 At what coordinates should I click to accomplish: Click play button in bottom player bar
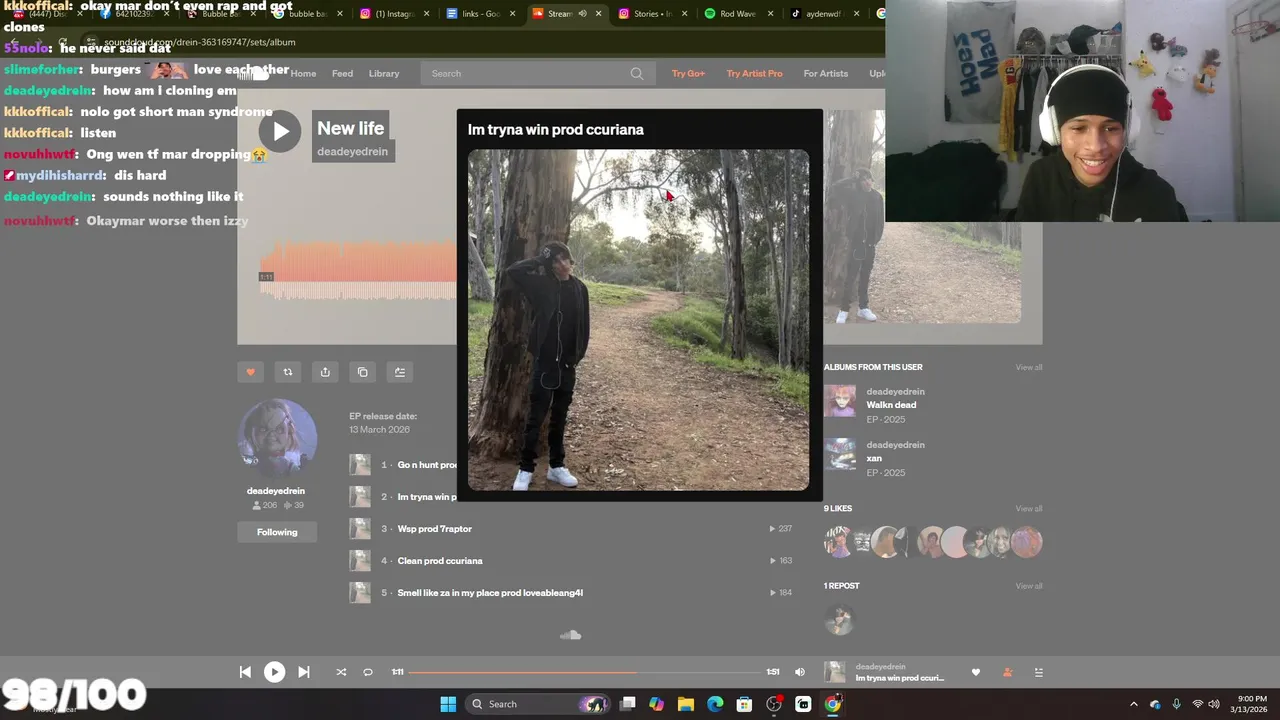point(274,672)
